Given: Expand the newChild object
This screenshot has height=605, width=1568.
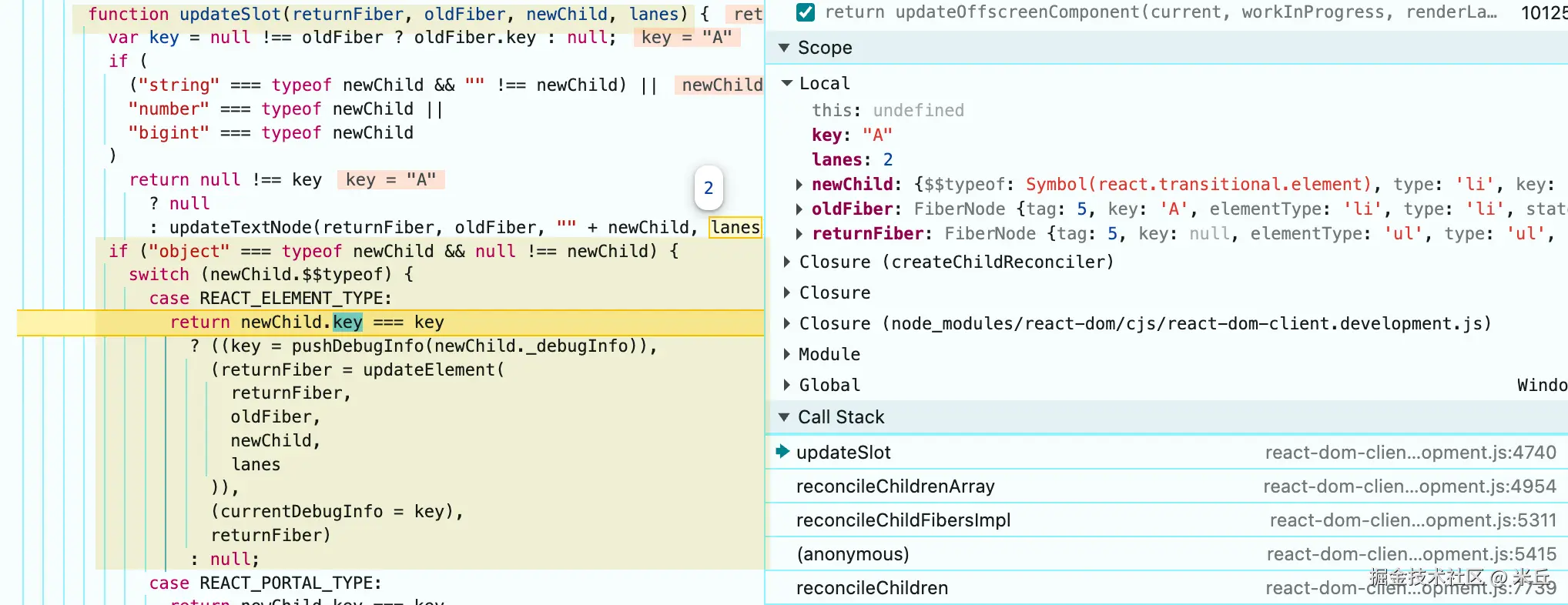Looking at the screenshot, I should pyautogui.click(x=799, y=185).
